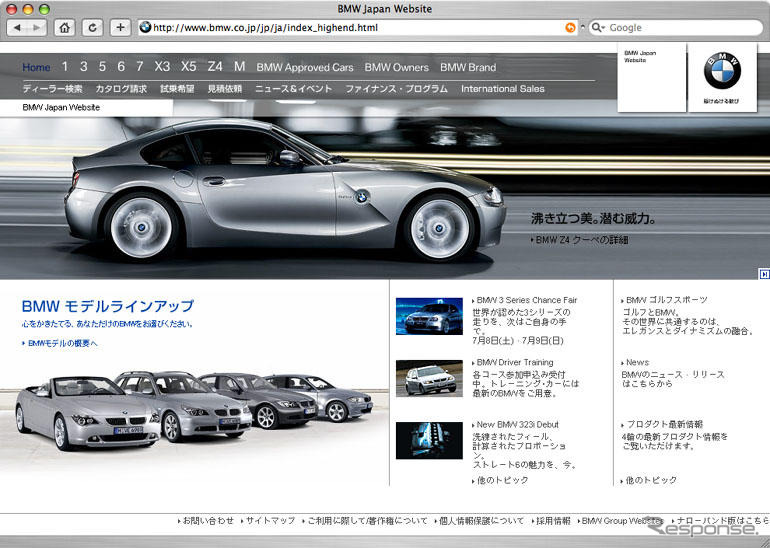Open お問い合わせ footer link
770x548 pixels.
pyautogui.click(x=206, y=521)
